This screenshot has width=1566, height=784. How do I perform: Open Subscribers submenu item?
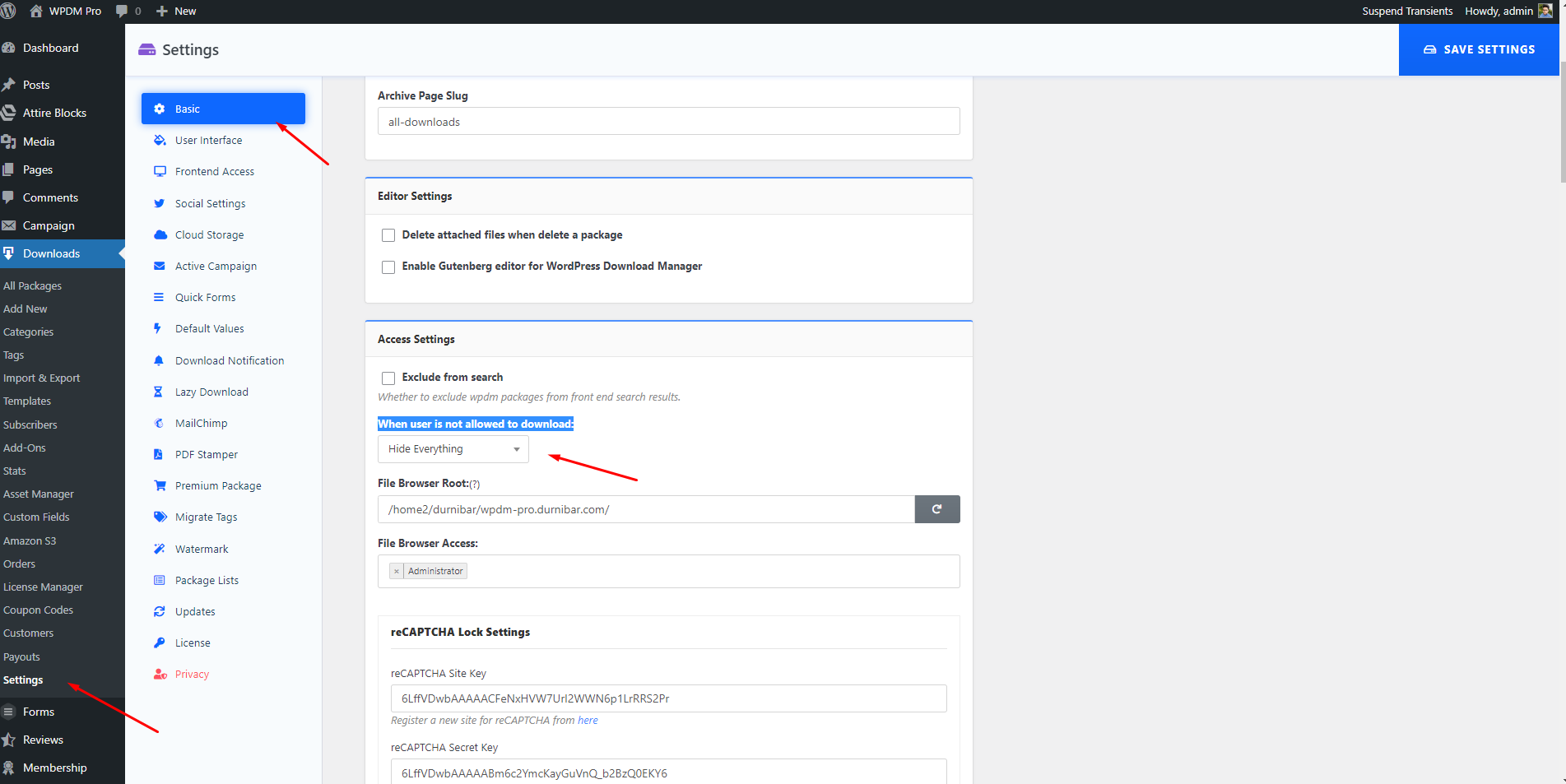pos(30,424)
